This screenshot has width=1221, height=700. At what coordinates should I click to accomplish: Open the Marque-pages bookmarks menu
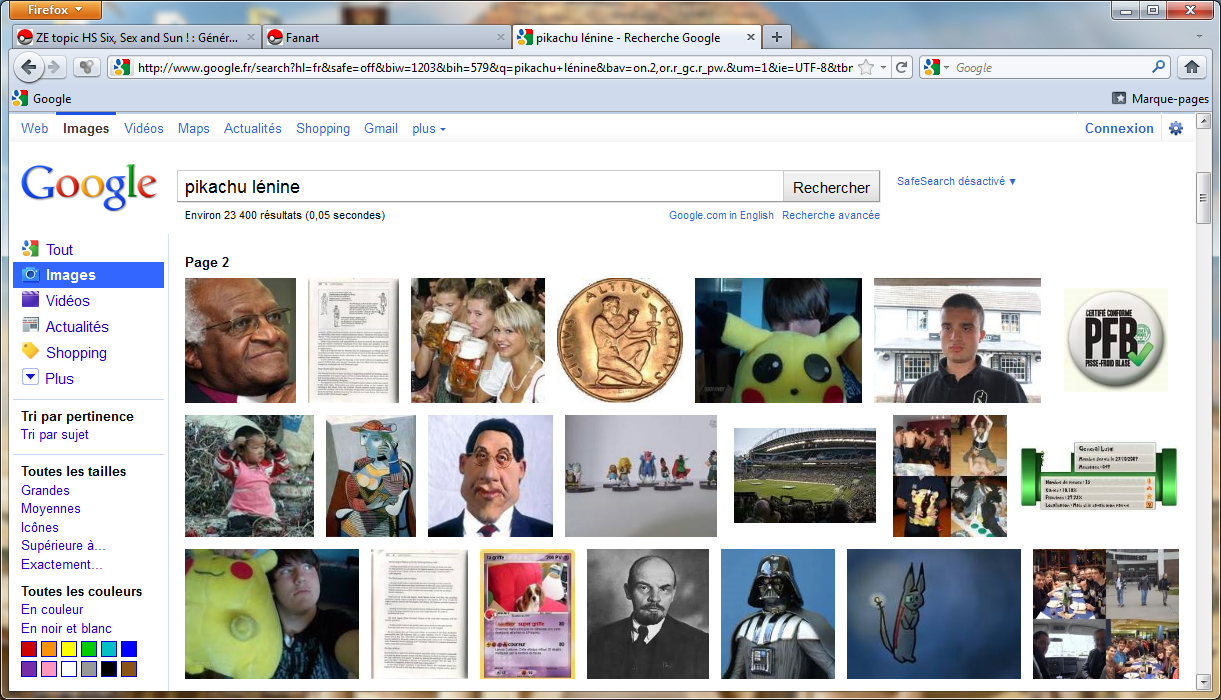point(1160,99)
